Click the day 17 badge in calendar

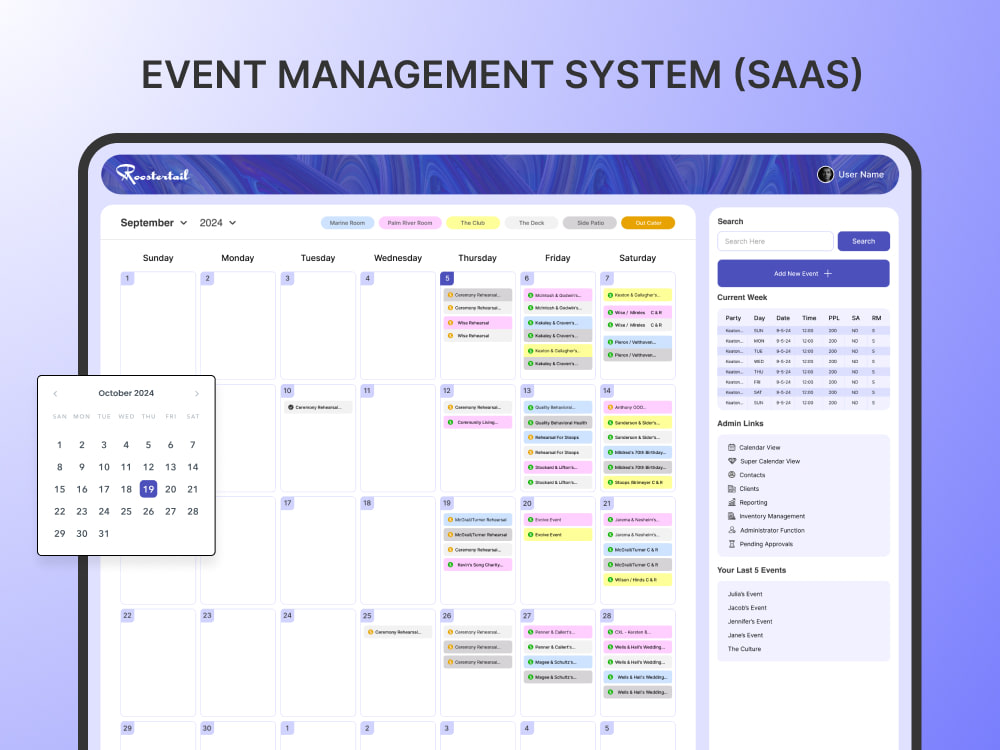(x=288, y=503)
